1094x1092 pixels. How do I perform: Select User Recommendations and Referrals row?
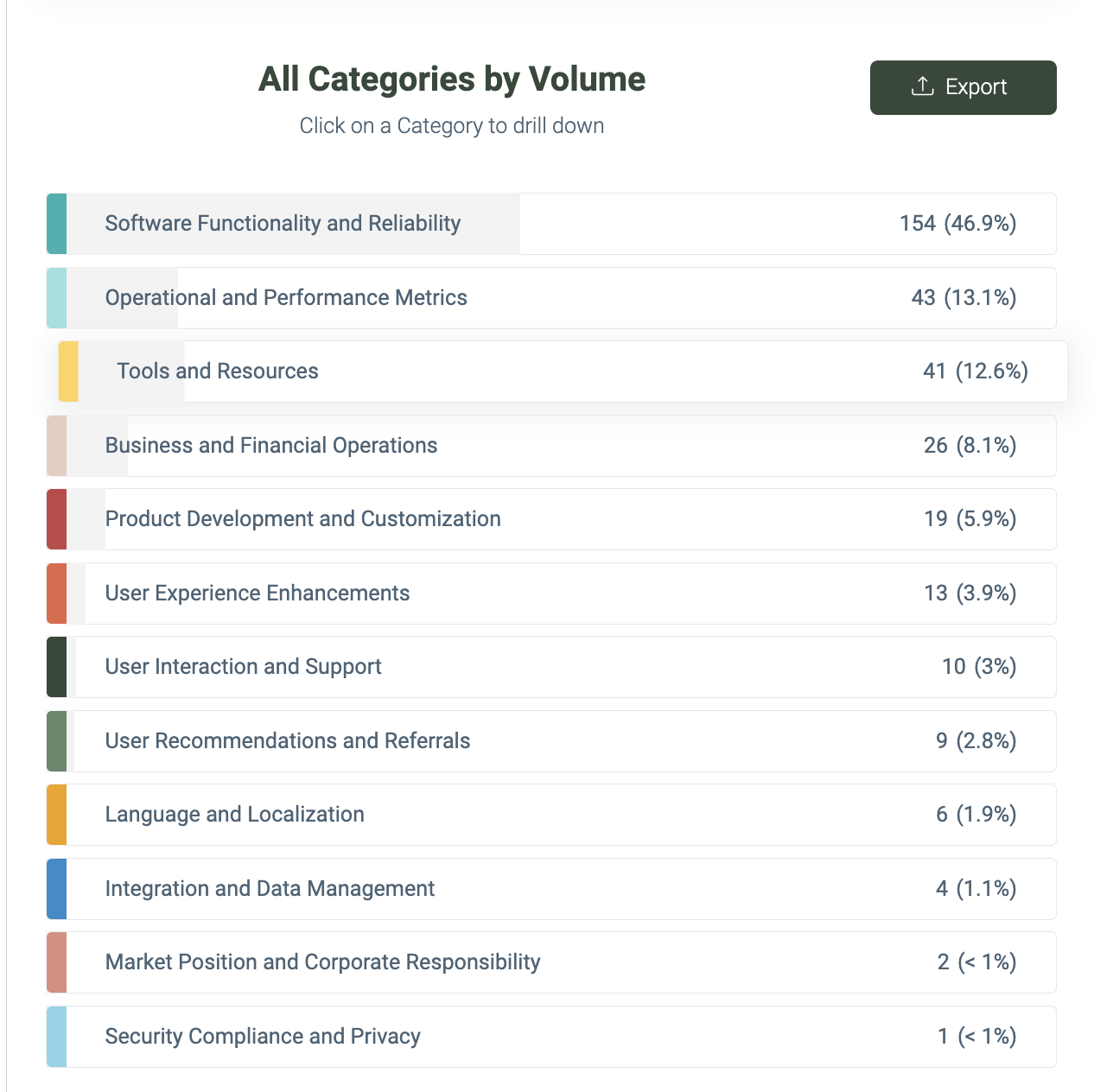point(551,741)
